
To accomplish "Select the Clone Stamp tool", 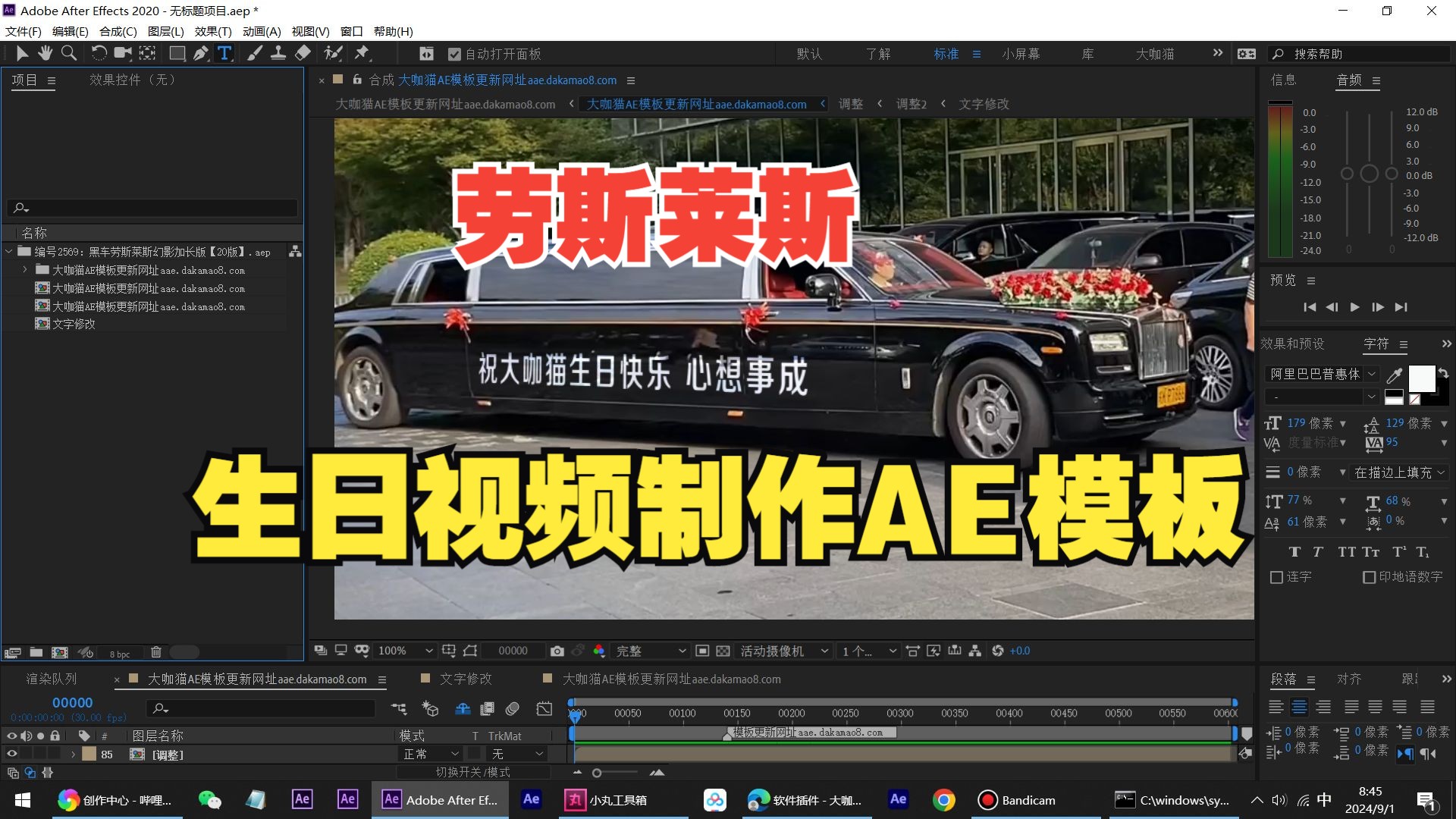I will (278, 53).
